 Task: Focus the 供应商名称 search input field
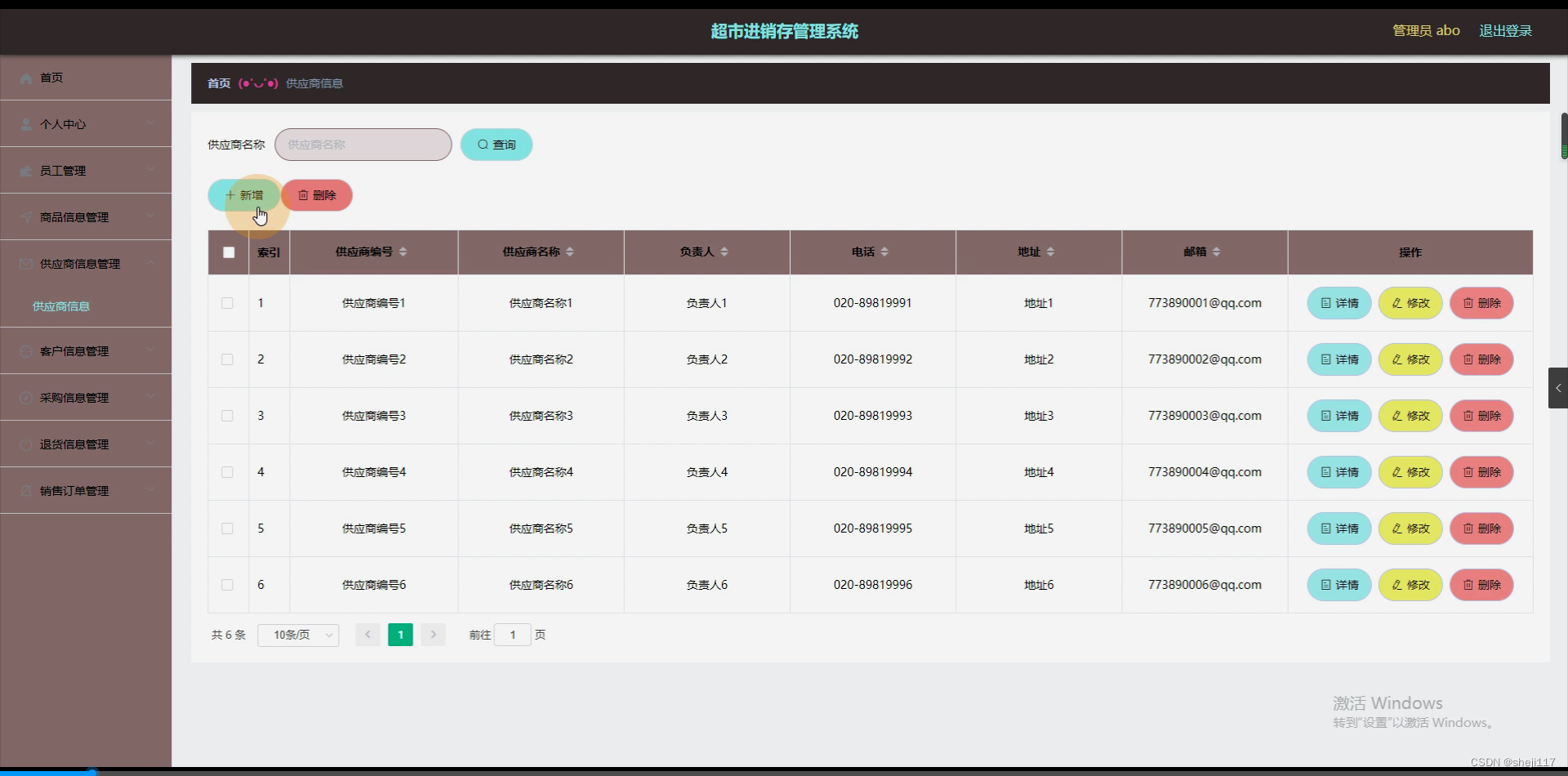[x=363, y=145]
